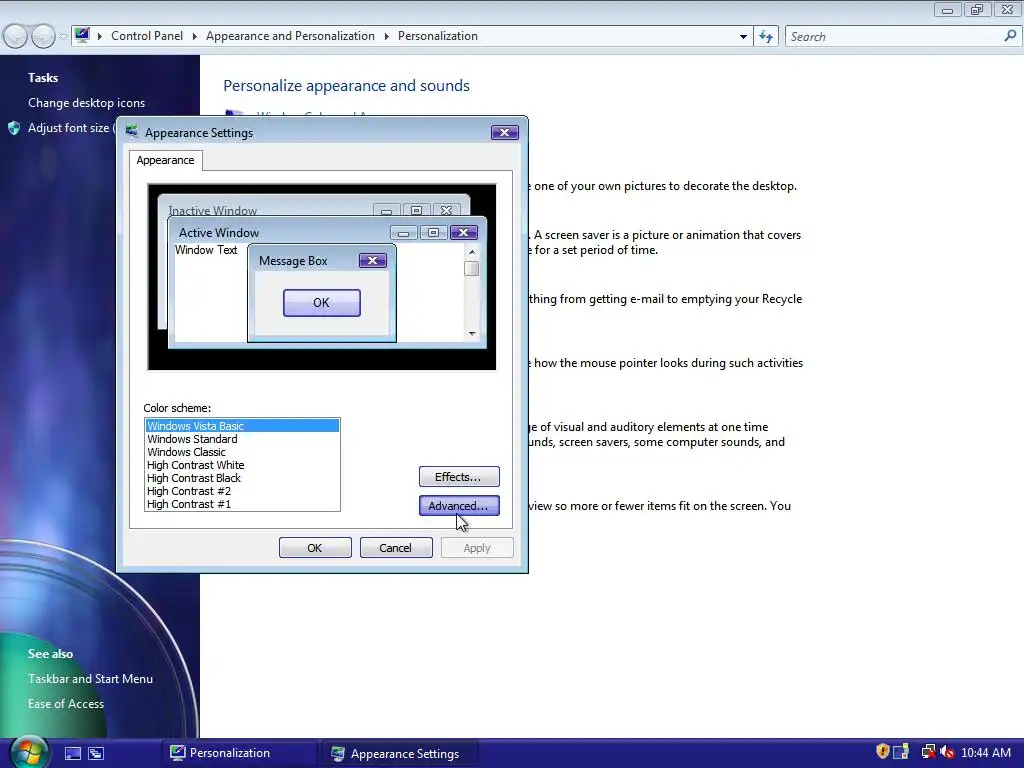Click the Forward navigation arrow
Image resolution: width=1024 pixels, height=768 pixels.
point(43,36)
